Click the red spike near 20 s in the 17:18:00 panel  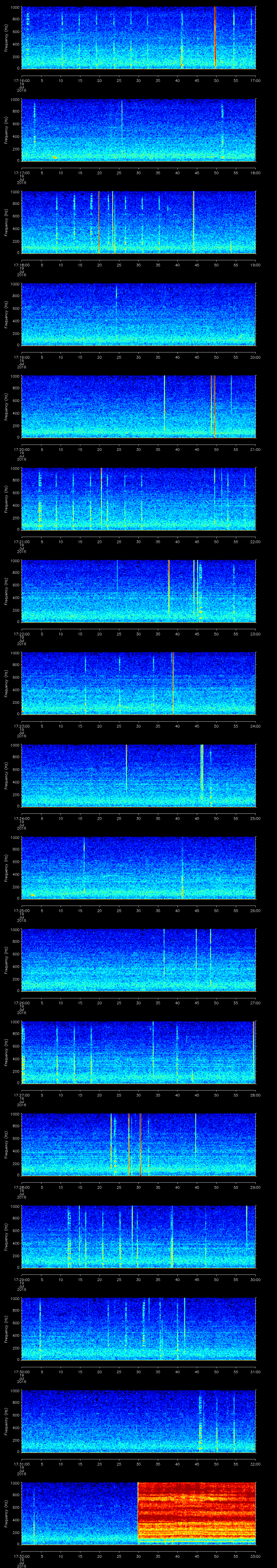coord(99,222)
